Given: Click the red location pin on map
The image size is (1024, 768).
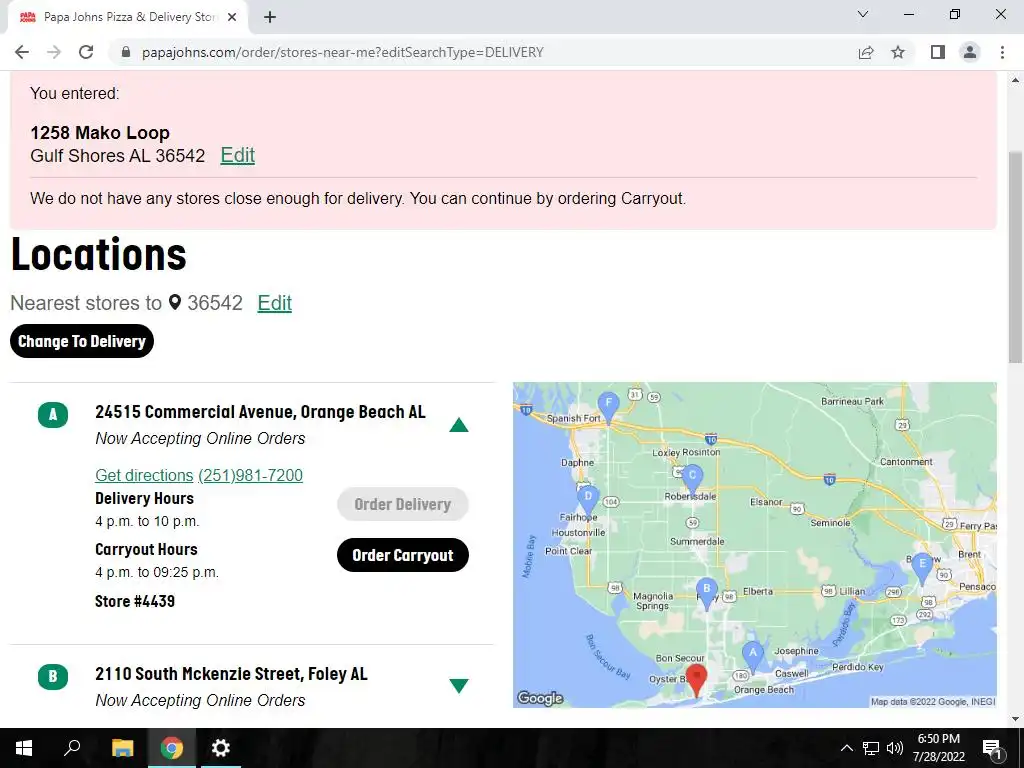Looking at the screenshot, I should coord(696,679).
